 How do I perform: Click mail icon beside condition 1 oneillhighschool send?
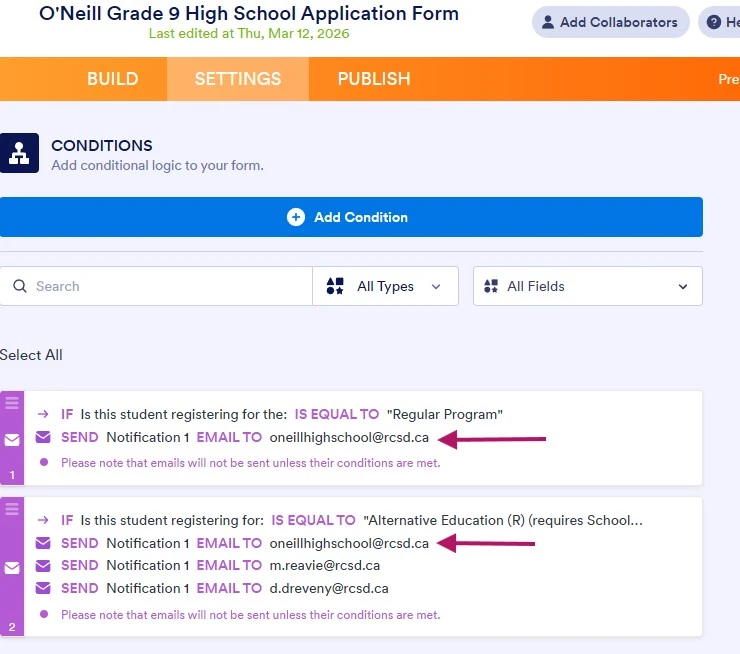(43, 437)
